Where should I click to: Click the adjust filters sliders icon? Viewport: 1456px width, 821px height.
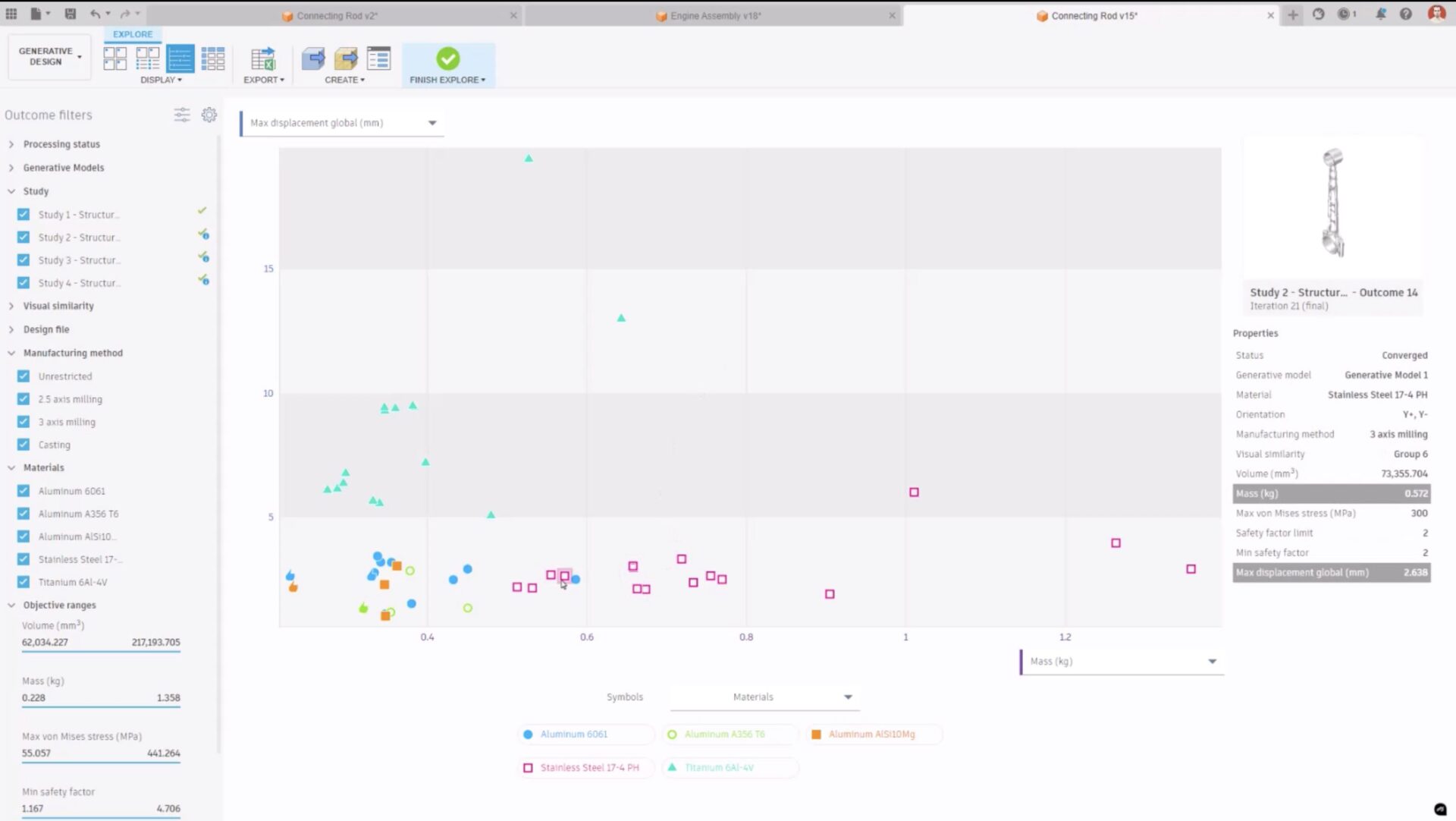pyautogui.click(x=182, y=115)
